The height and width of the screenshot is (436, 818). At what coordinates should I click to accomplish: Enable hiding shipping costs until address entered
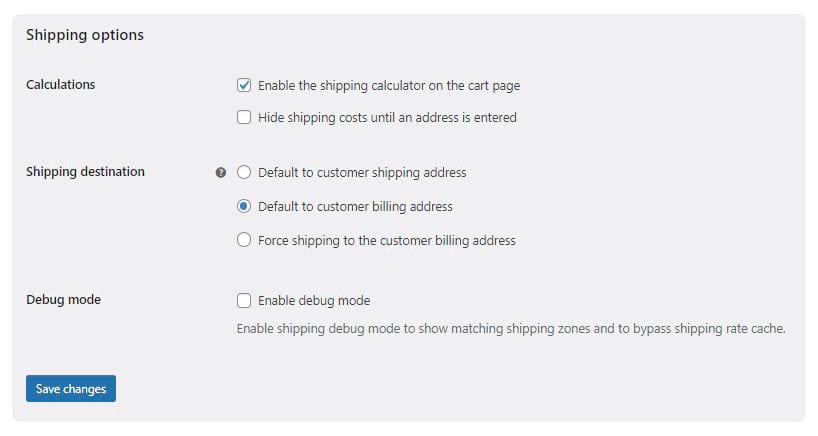tap(244, 117)
